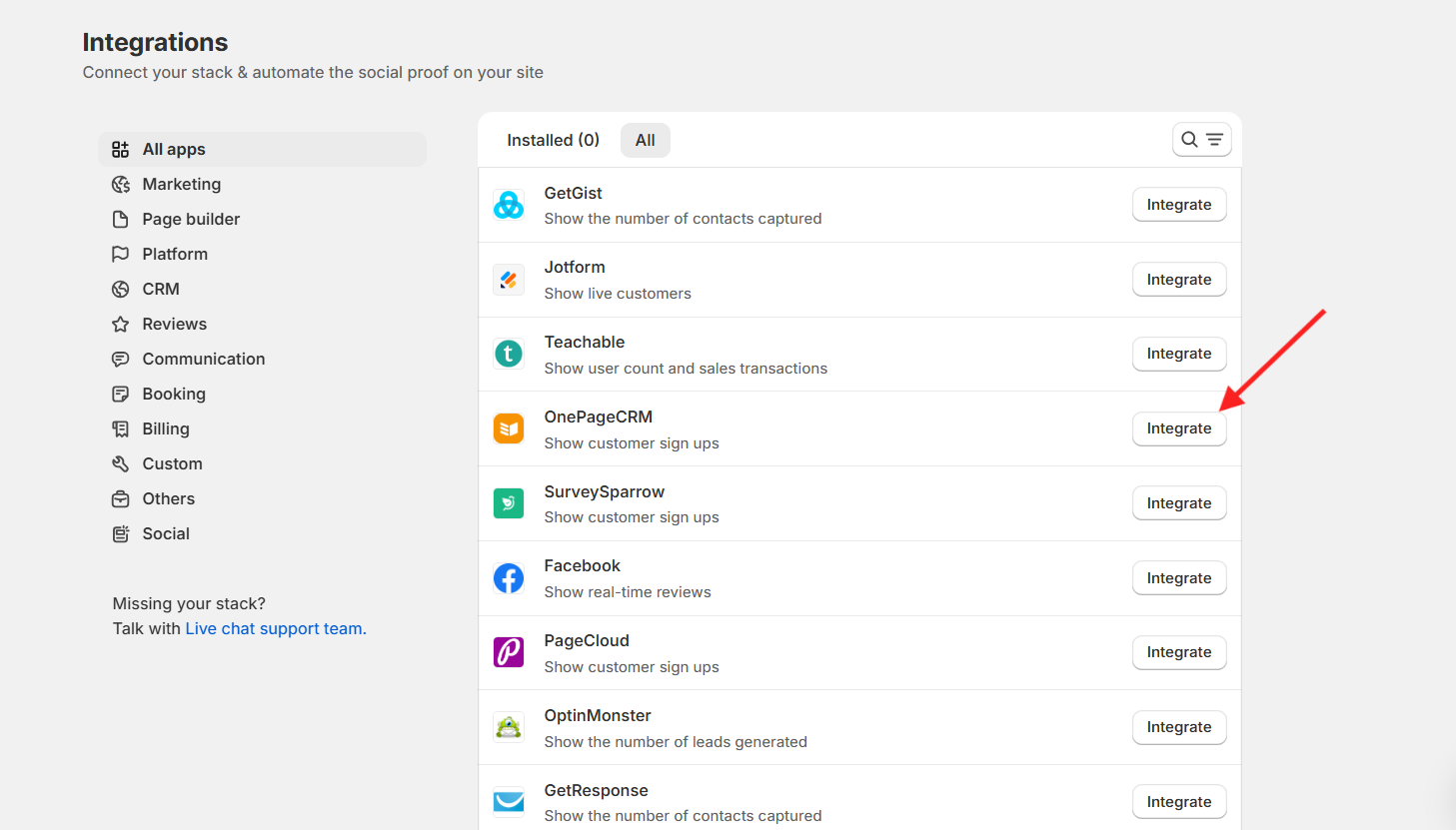Click the CRM globe icon

(x=121, y=290)
